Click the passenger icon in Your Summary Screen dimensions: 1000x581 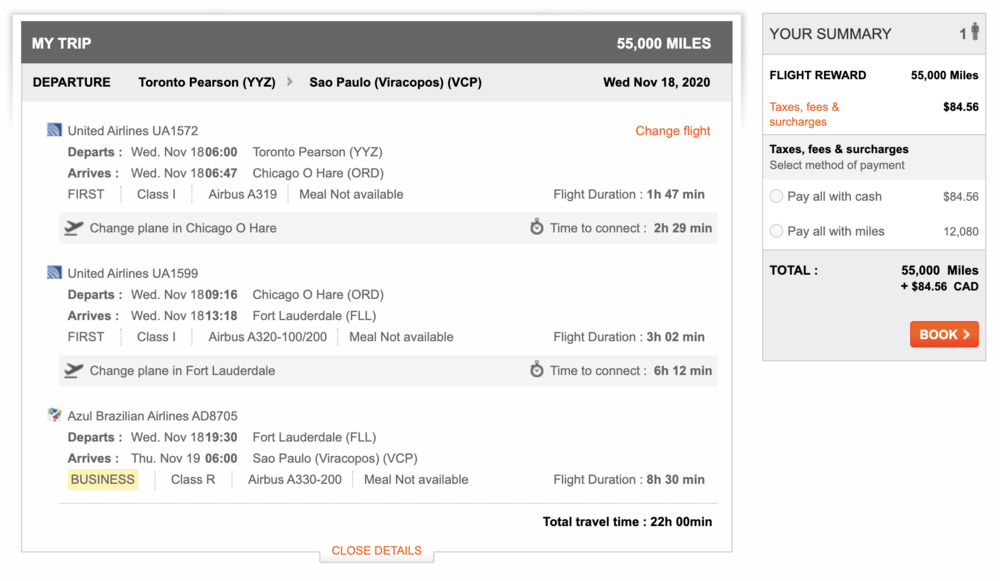click(974, 32)
